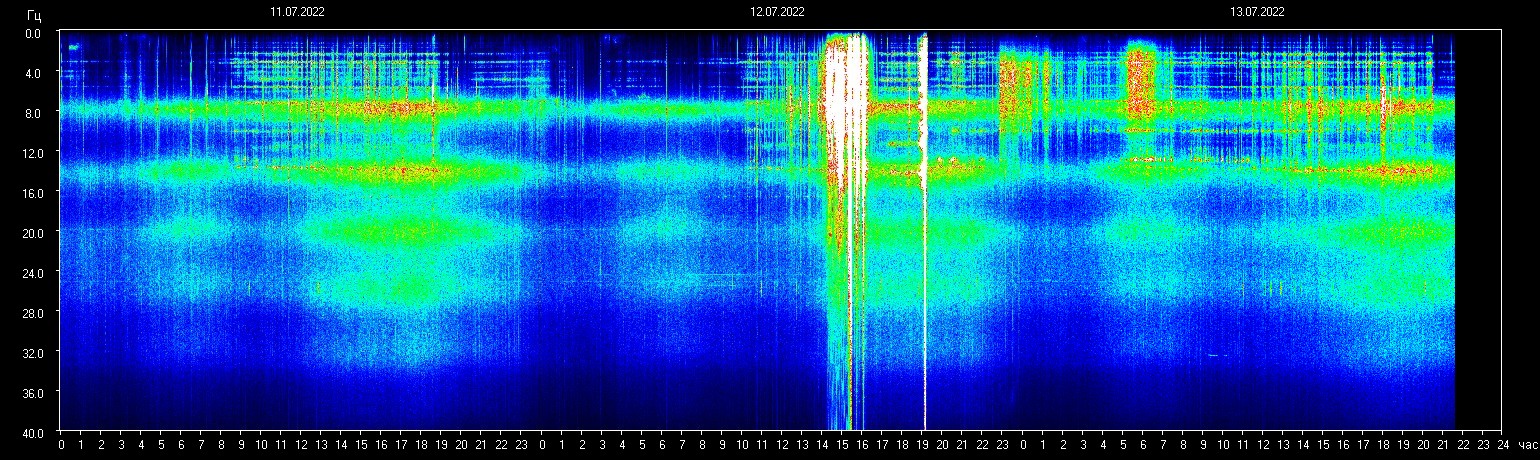Viewport: 1540px width, 460px height.
Task: Select the 8.0 frequency axis tick label
Action: (32, 113)
